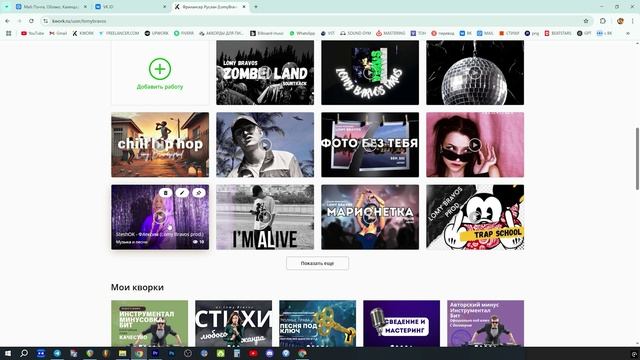Pin the hovered purple portfolio work
Viewport: 640px width, 360px height.
tap(199, 193)
